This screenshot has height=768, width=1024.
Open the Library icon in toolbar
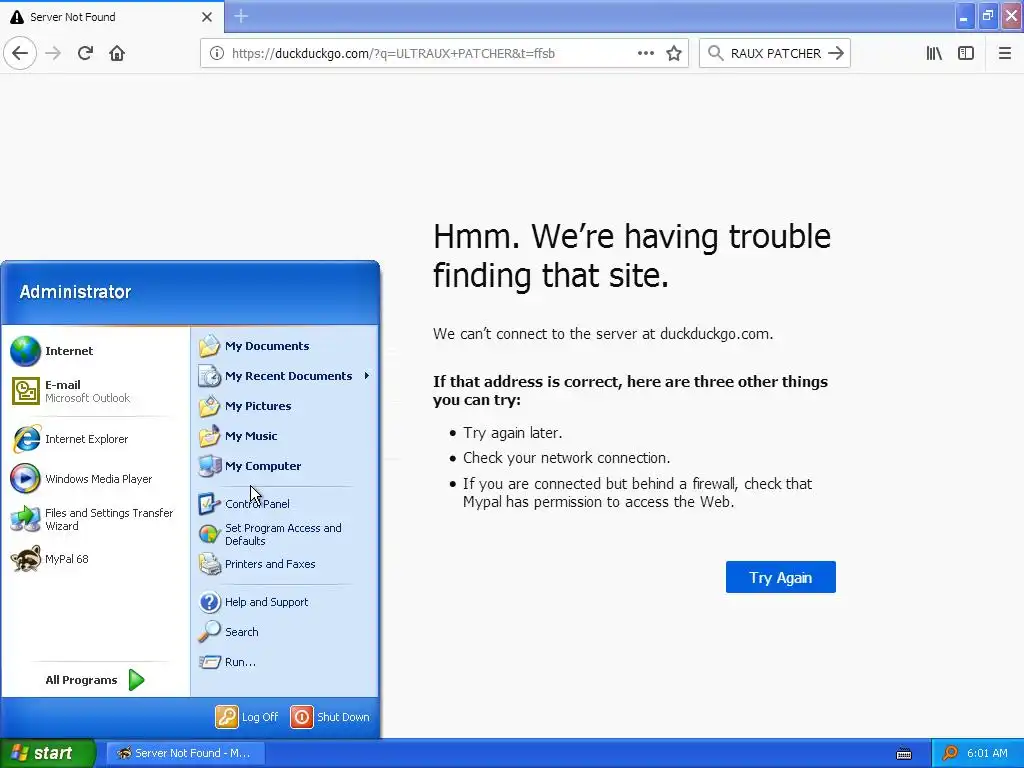pyautogui.click(x=934, y=54)
